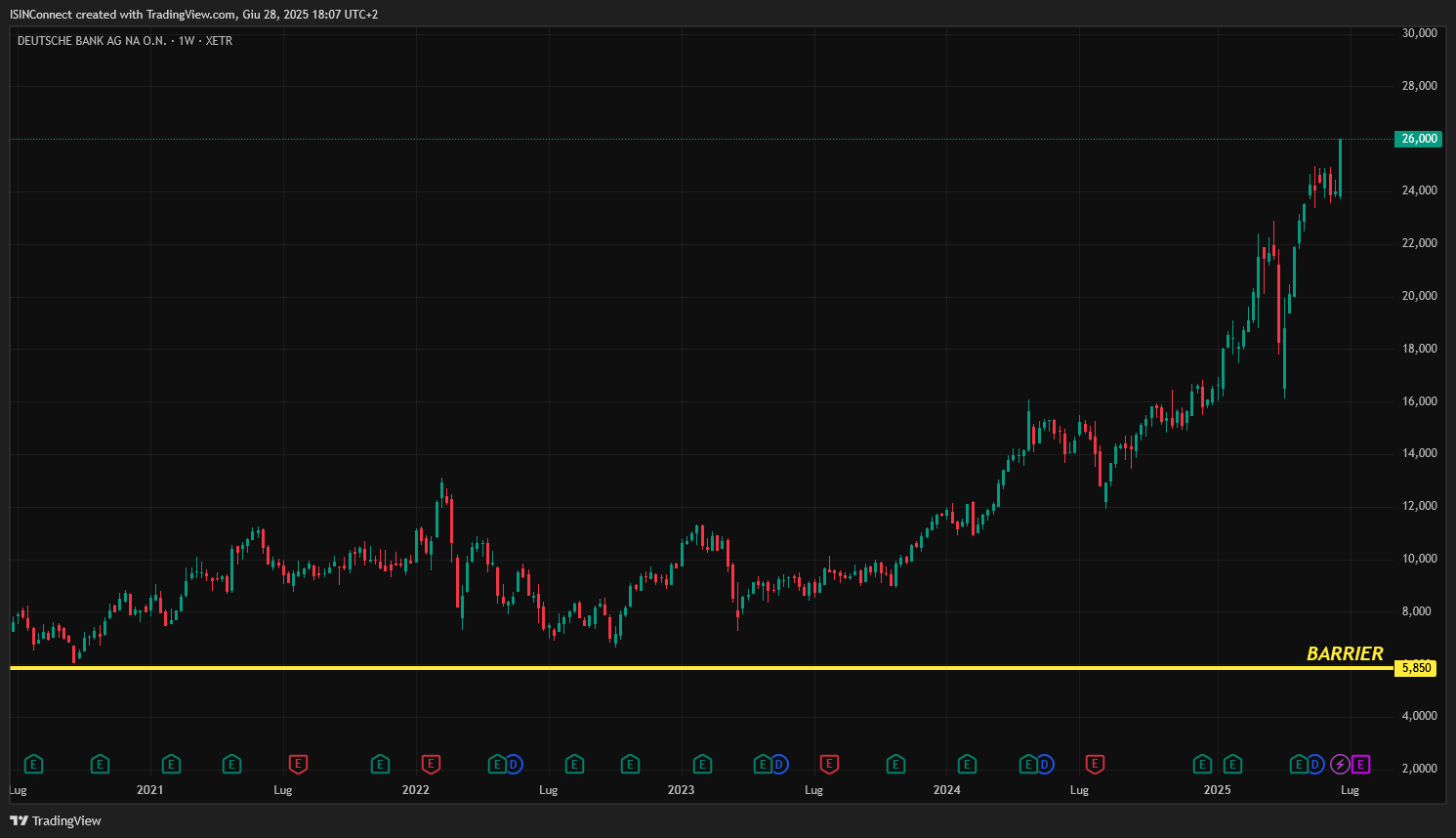
Task: Click the green E earnings marker midway between Lug 2020 and 2021
Action: coord(100,764)
